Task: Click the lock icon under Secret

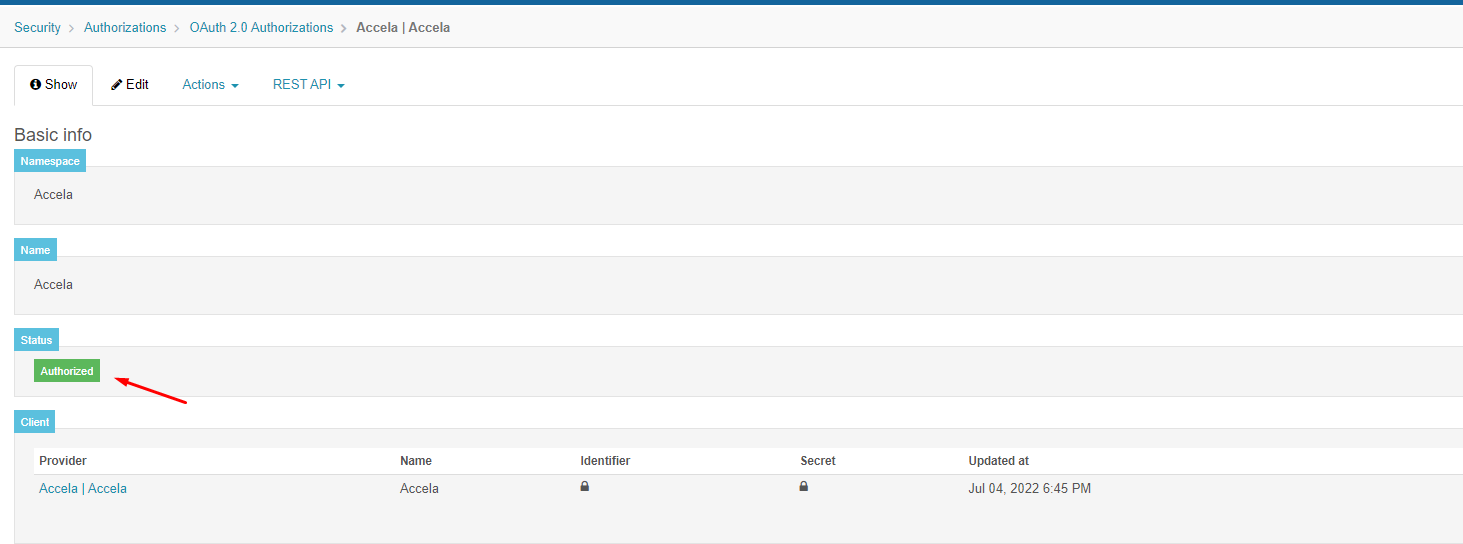Action: 803,487
